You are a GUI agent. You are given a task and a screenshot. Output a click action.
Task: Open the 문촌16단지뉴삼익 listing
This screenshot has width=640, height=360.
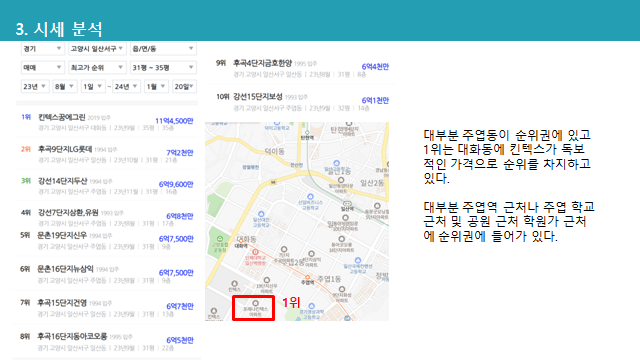[107, 274]
